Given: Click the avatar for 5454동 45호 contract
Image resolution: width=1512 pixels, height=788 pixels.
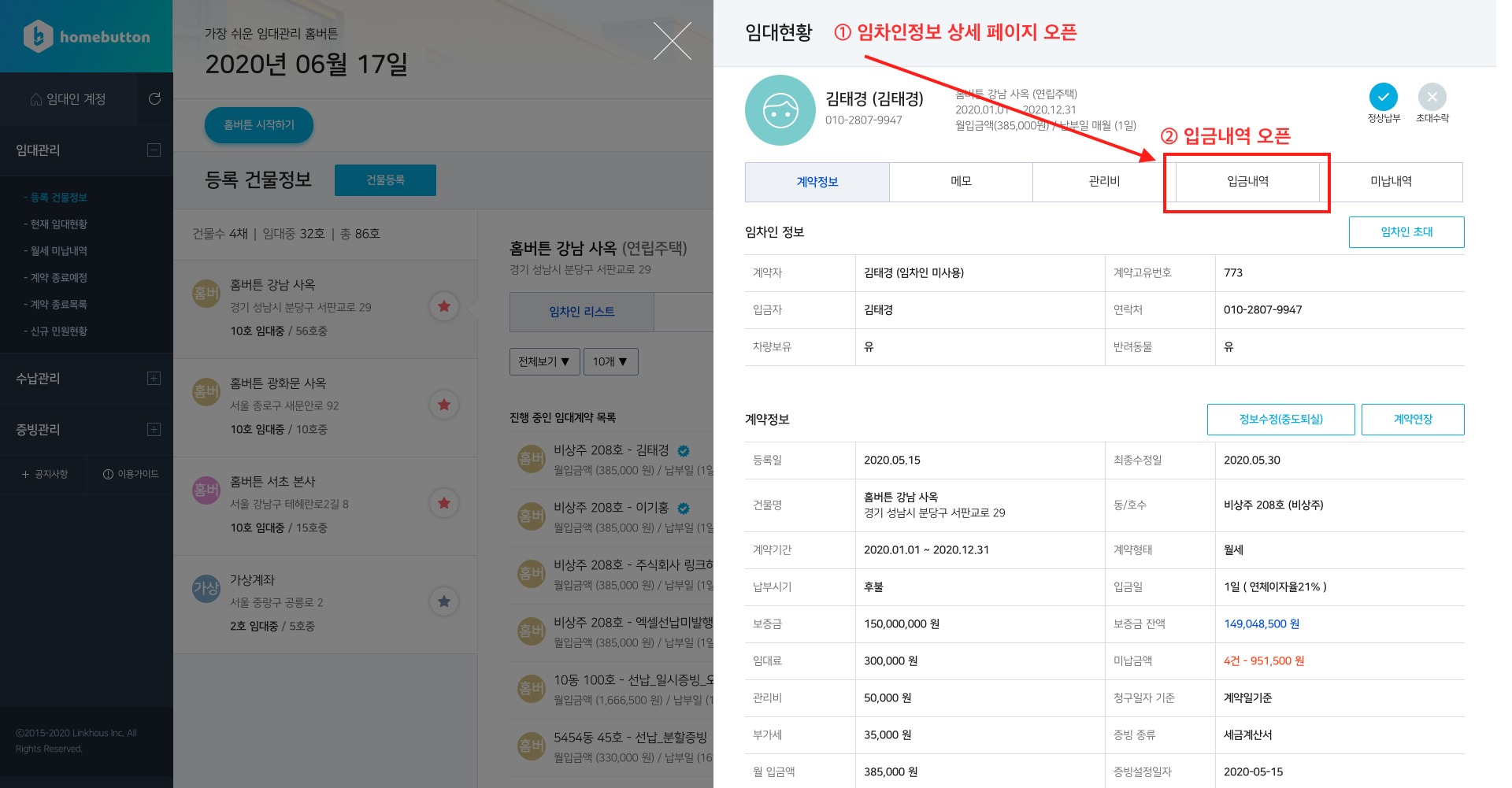Looking at the screenshot, I should pyautogui.click(x=532, y=746).
